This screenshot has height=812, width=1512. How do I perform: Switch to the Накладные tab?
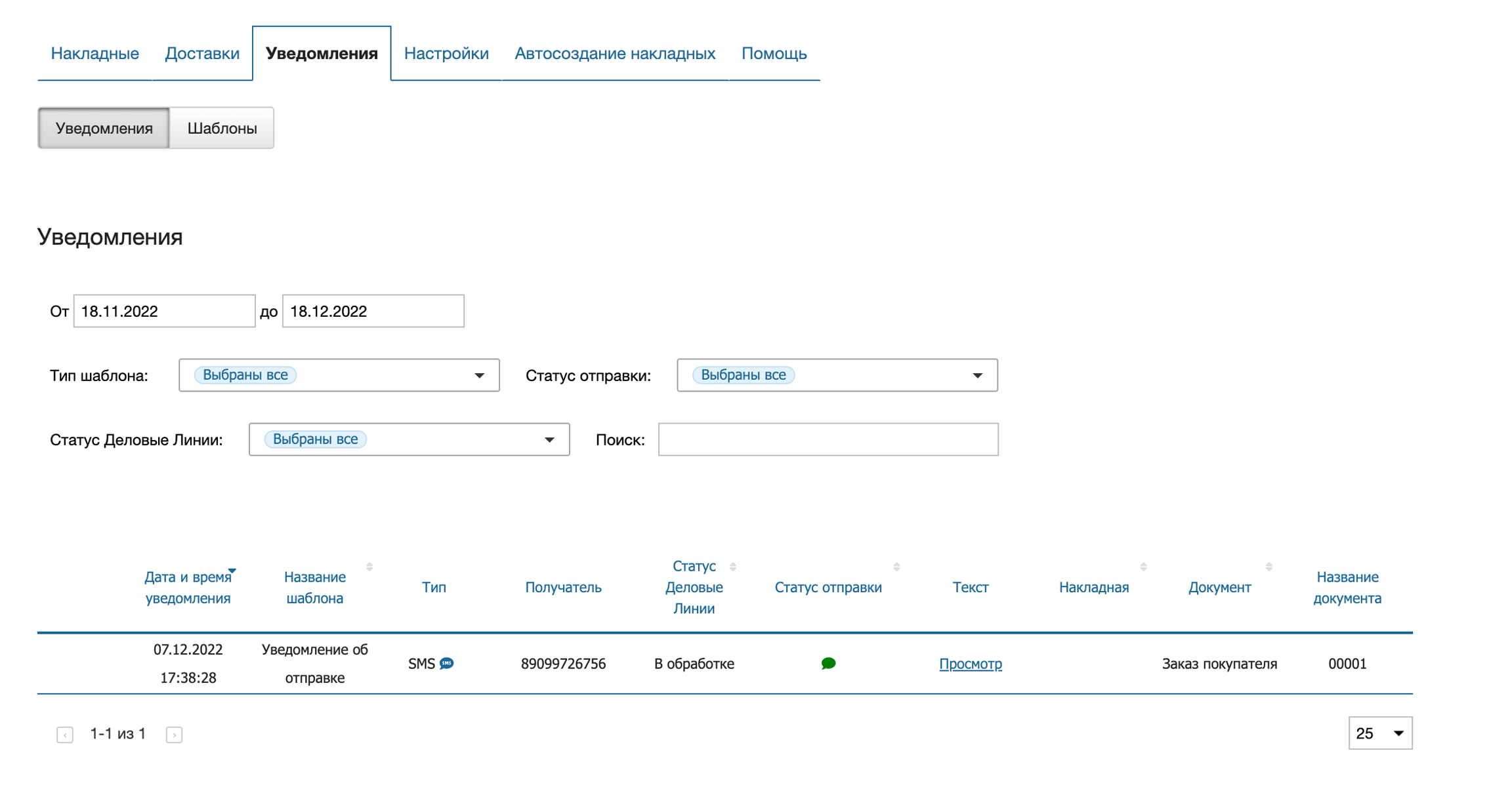click(94, 53)
